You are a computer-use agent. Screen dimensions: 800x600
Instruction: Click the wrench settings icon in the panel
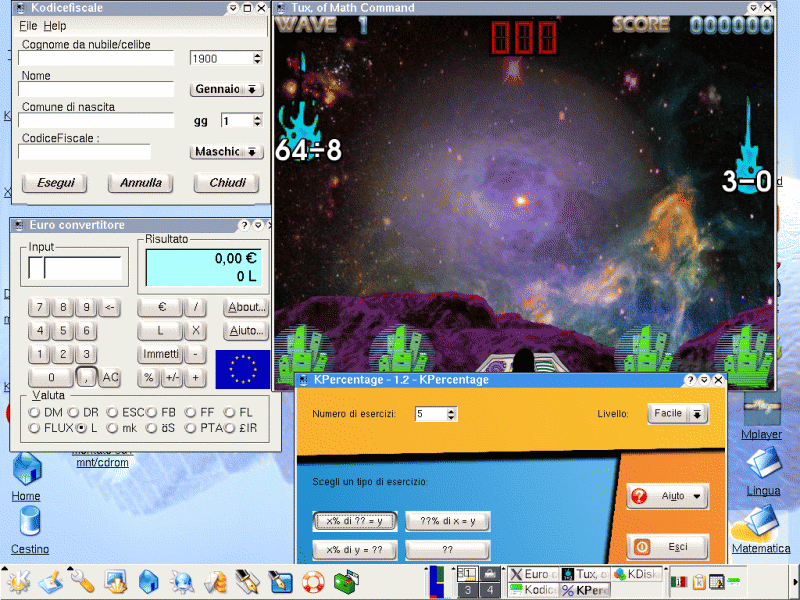82,582
